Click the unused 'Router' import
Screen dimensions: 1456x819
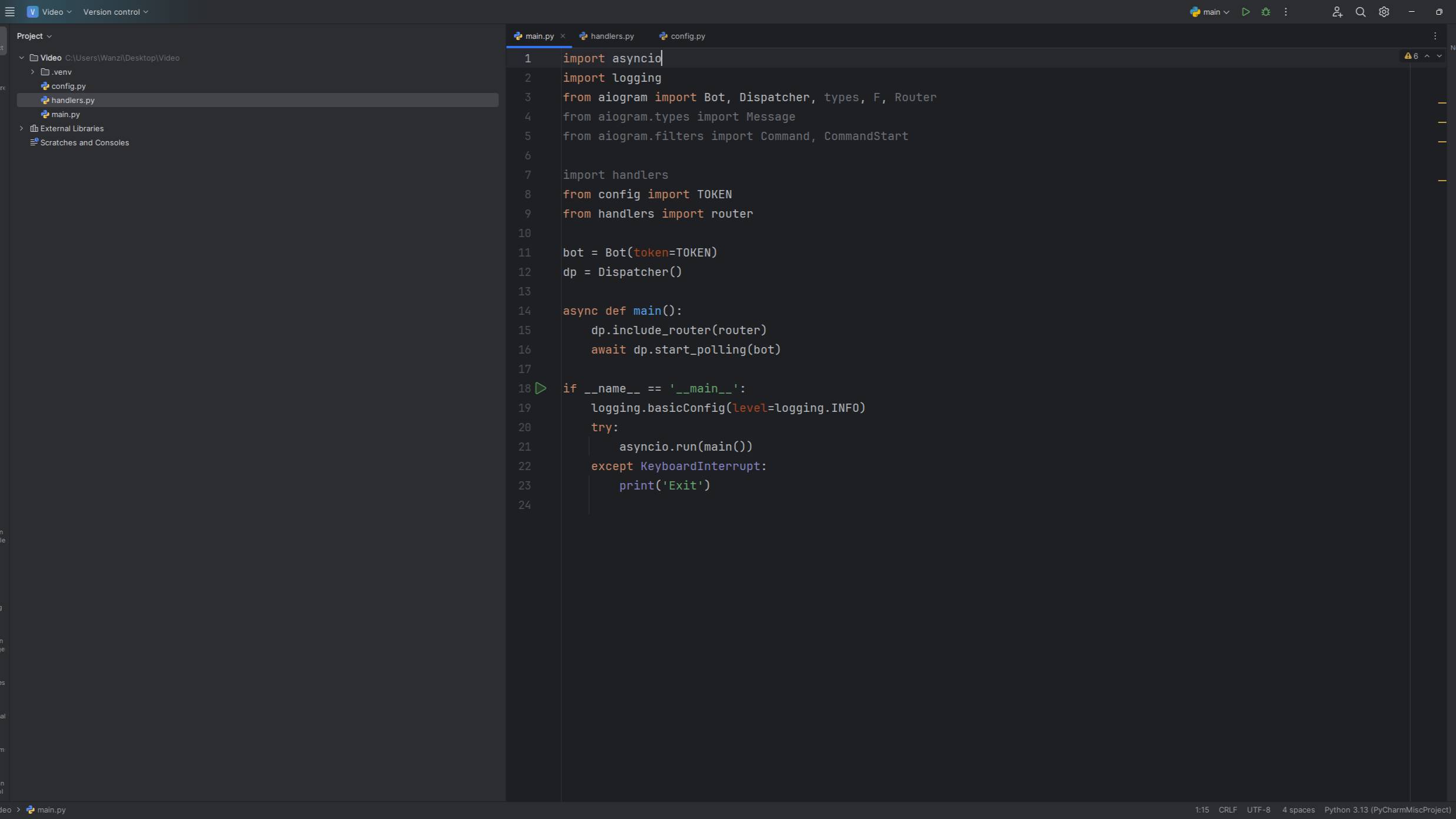pos(915,97)
